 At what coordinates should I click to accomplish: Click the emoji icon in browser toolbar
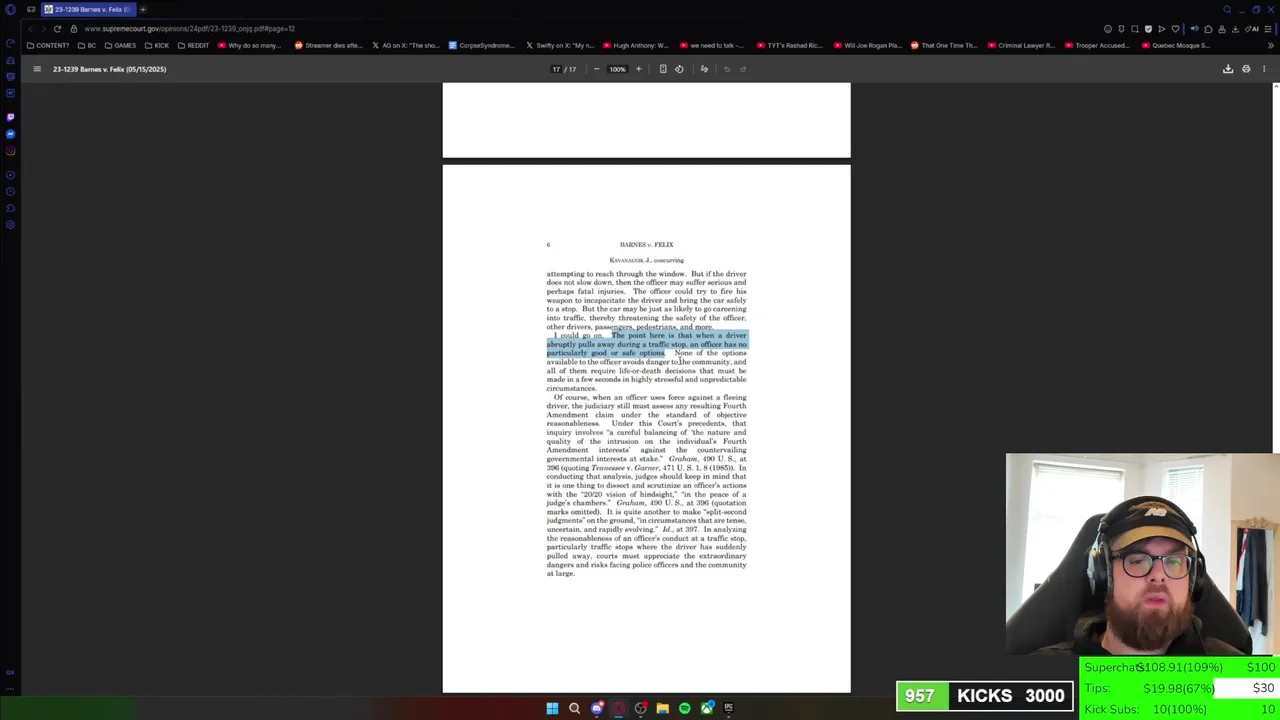[1107, 29]
